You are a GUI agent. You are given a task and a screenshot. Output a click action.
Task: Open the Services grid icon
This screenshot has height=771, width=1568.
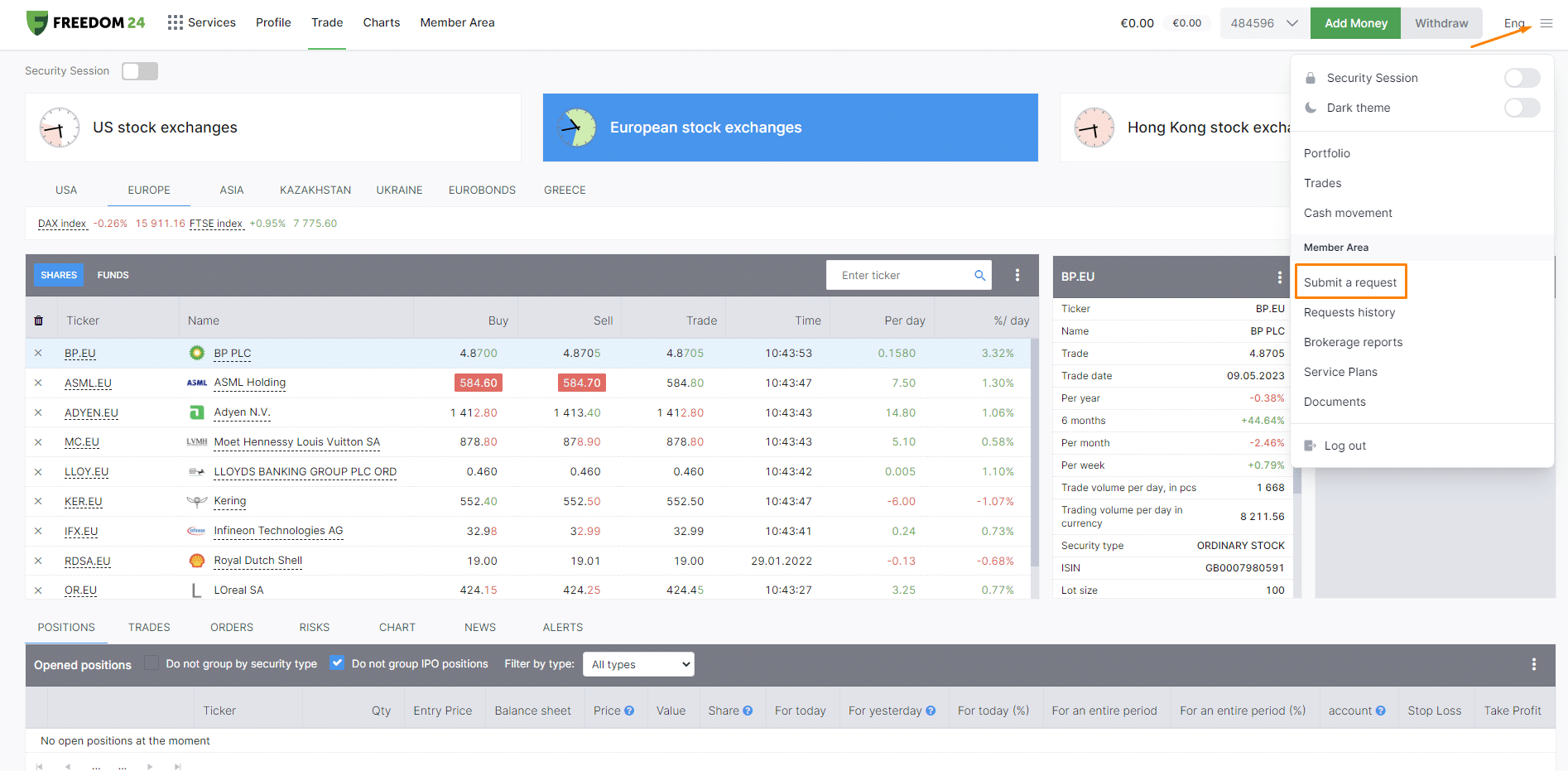175,22
